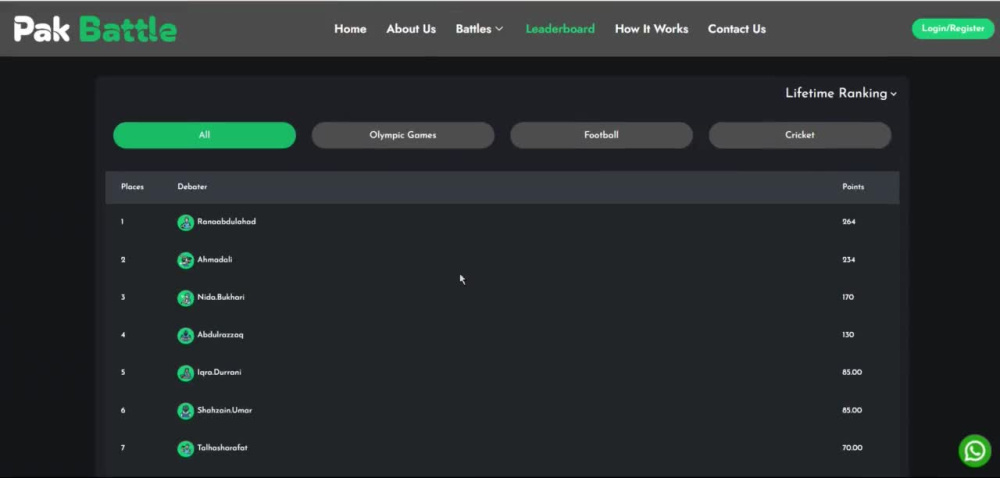Click the 234 points value
This screenshot has width=1000, height=478.
coord(849,259)
